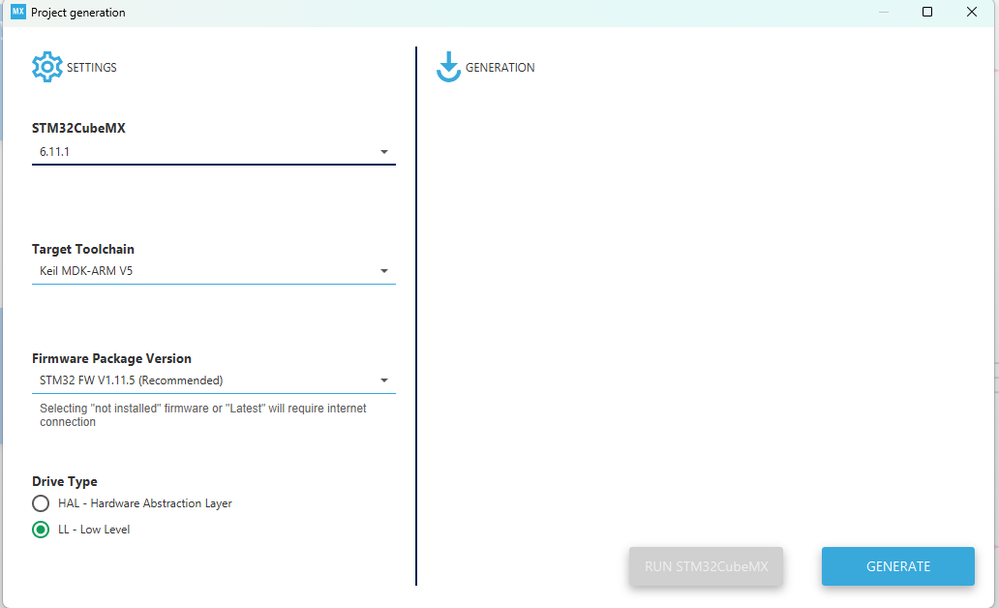Click the 6.11.1 version value
Viewport: 999px width, 608px height.
pos(55,152)
